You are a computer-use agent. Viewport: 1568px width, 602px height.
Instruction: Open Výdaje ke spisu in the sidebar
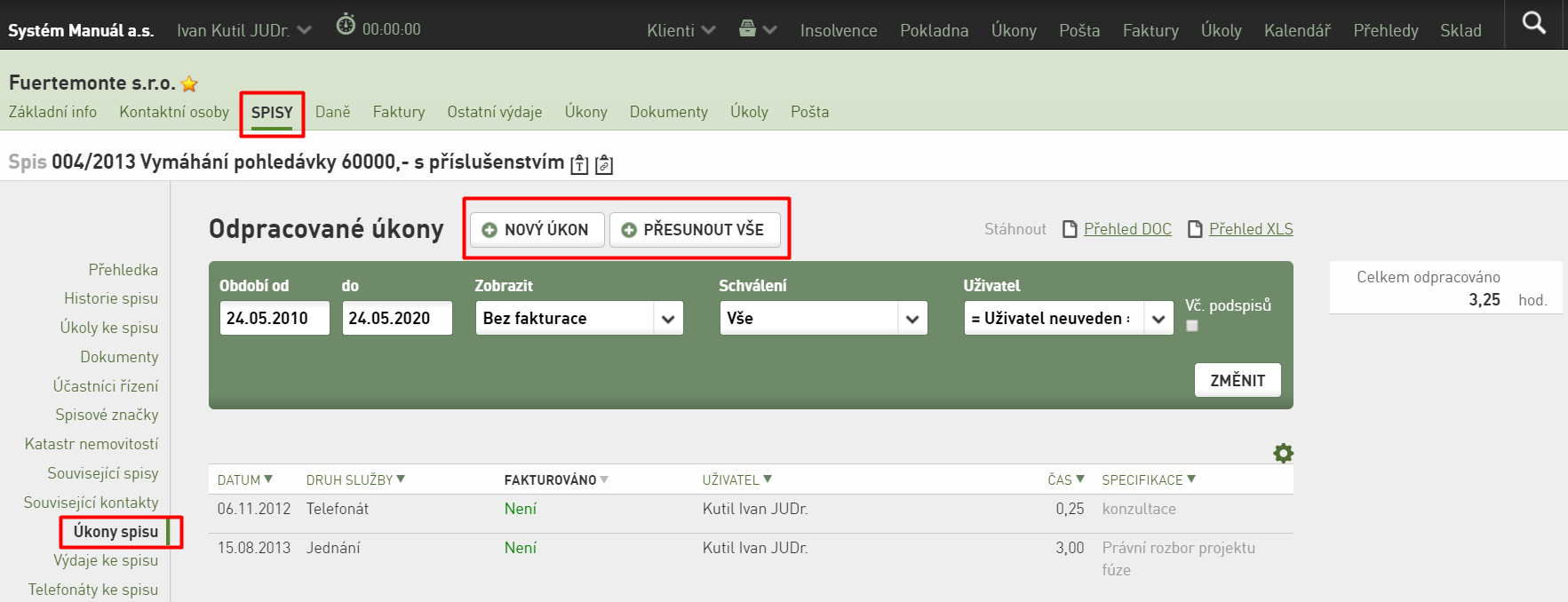tap(106, 560)
